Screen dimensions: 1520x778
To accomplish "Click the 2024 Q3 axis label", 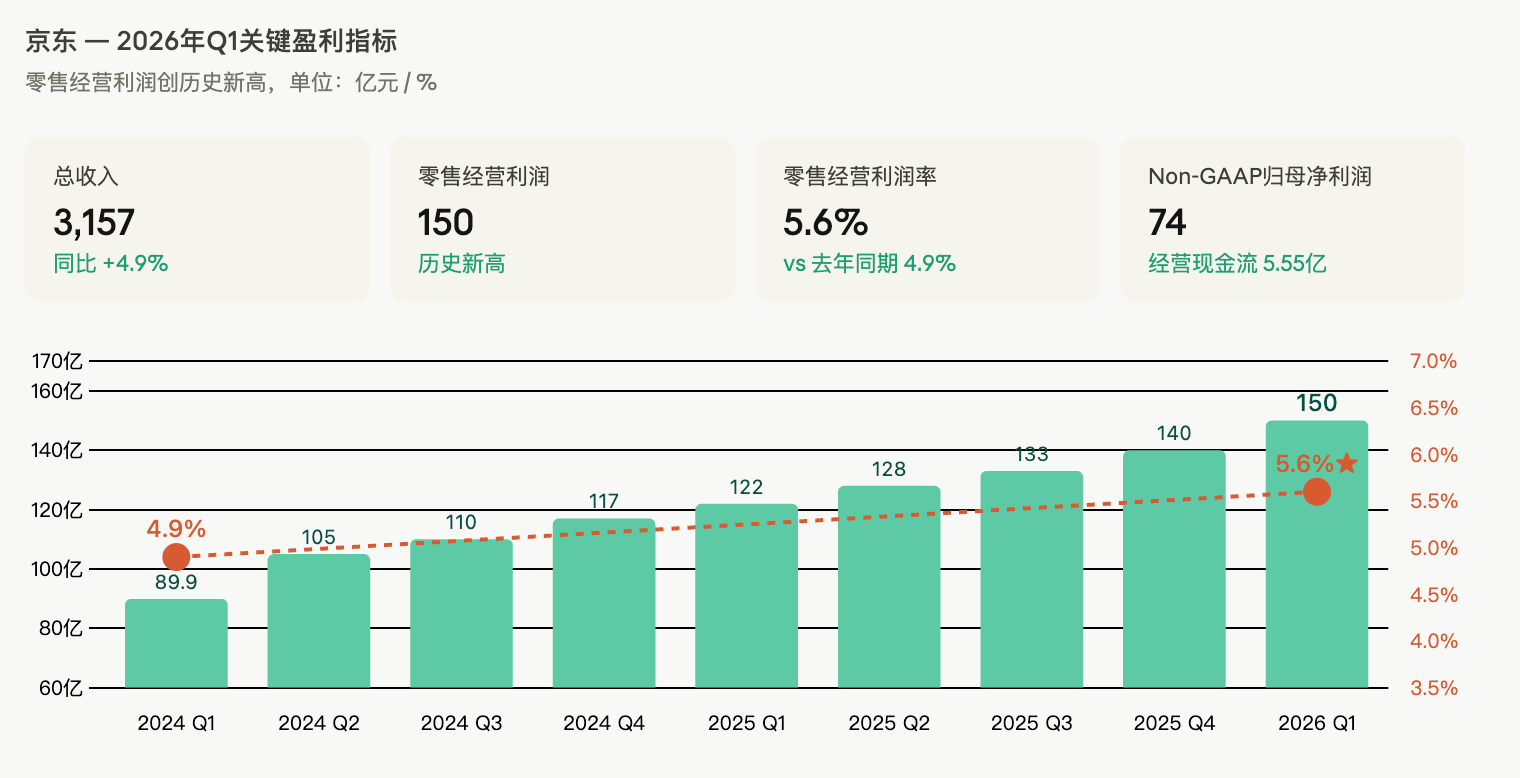I will tap(461, 723).
